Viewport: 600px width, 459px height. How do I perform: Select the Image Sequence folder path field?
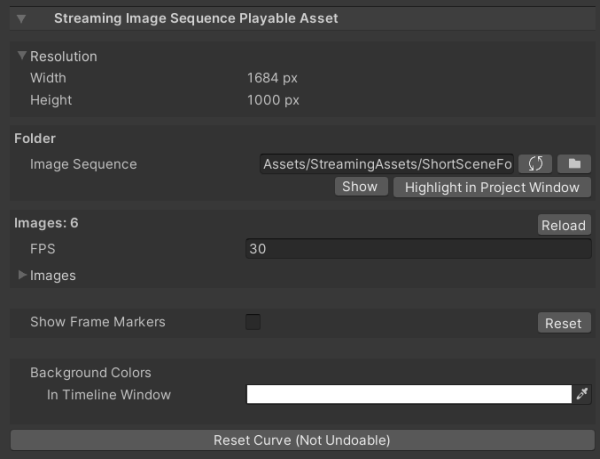[x=386, y=164]
